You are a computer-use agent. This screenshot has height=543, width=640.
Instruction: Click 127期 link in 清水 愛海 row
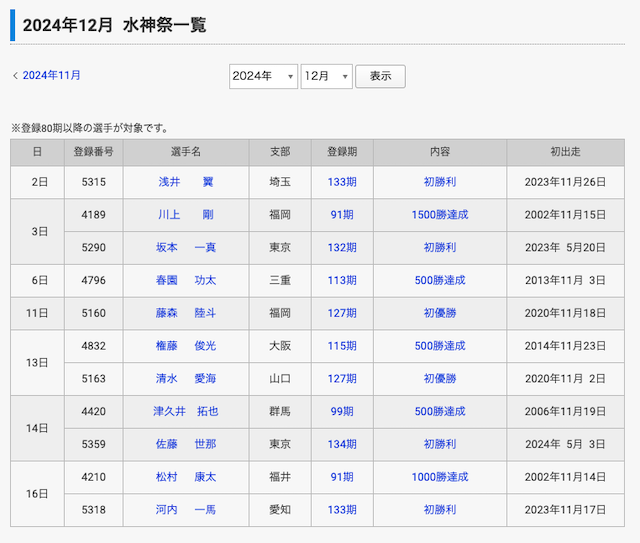coord(342,379)
